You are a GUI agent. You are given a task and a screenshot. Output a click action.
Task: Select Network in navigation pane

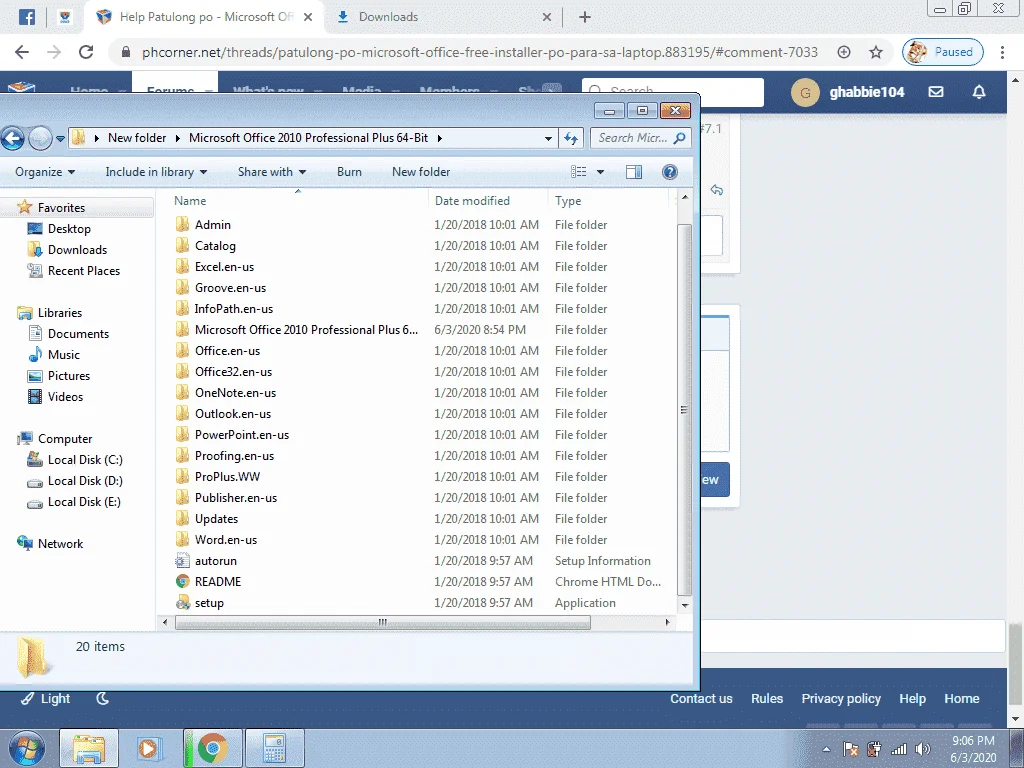(59, 543)
